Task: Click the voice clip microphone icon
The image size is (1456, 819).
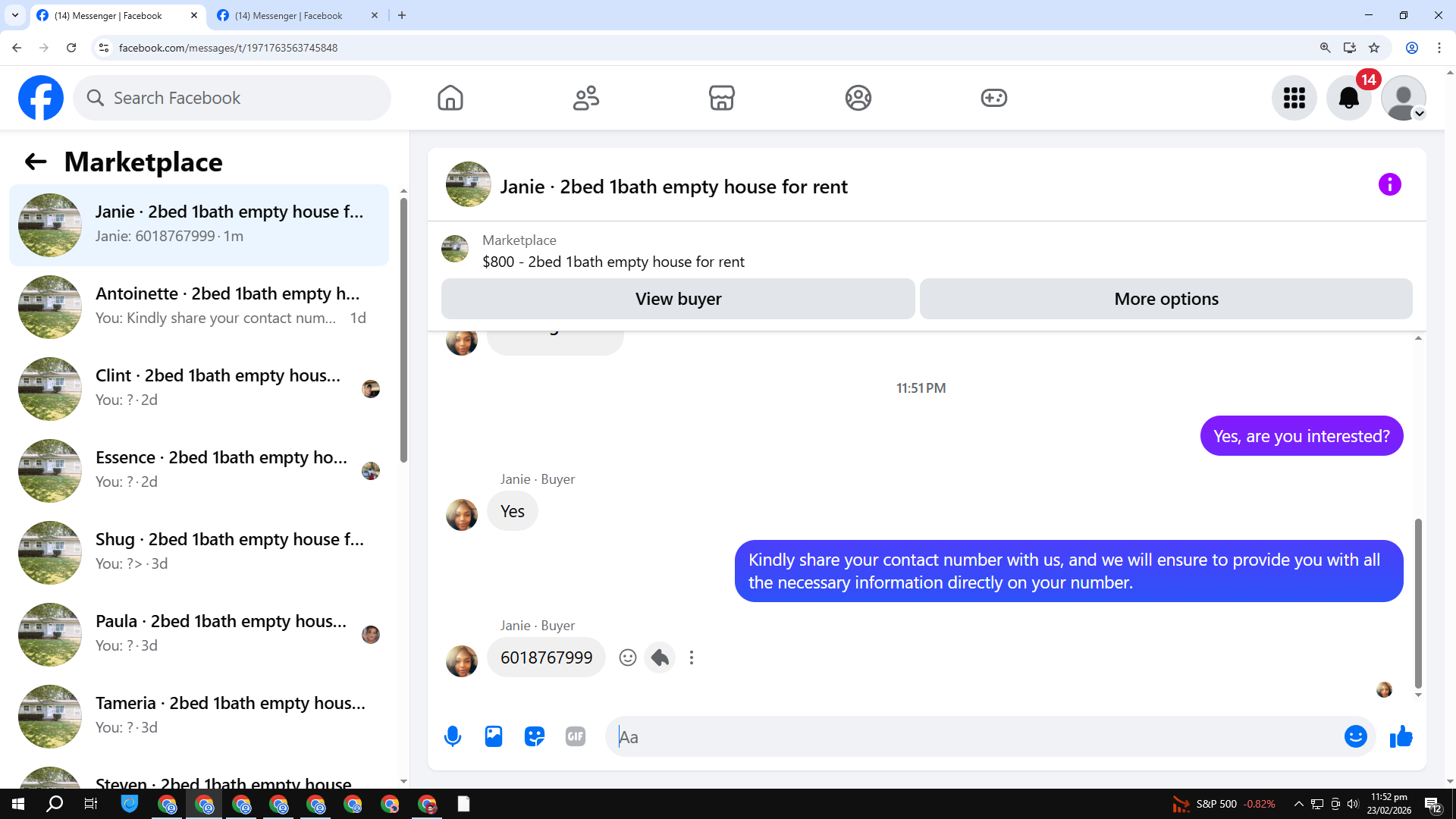Action: (x=453, y=736)
